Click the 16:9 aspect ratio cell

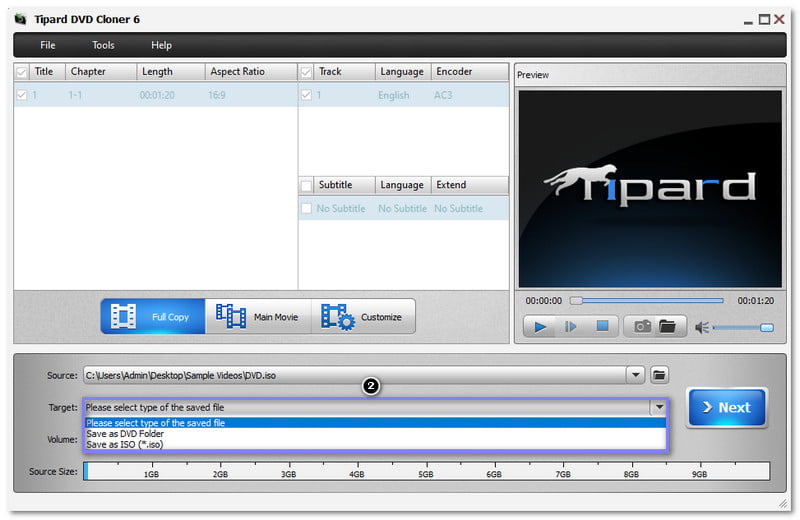click(217, 95)
